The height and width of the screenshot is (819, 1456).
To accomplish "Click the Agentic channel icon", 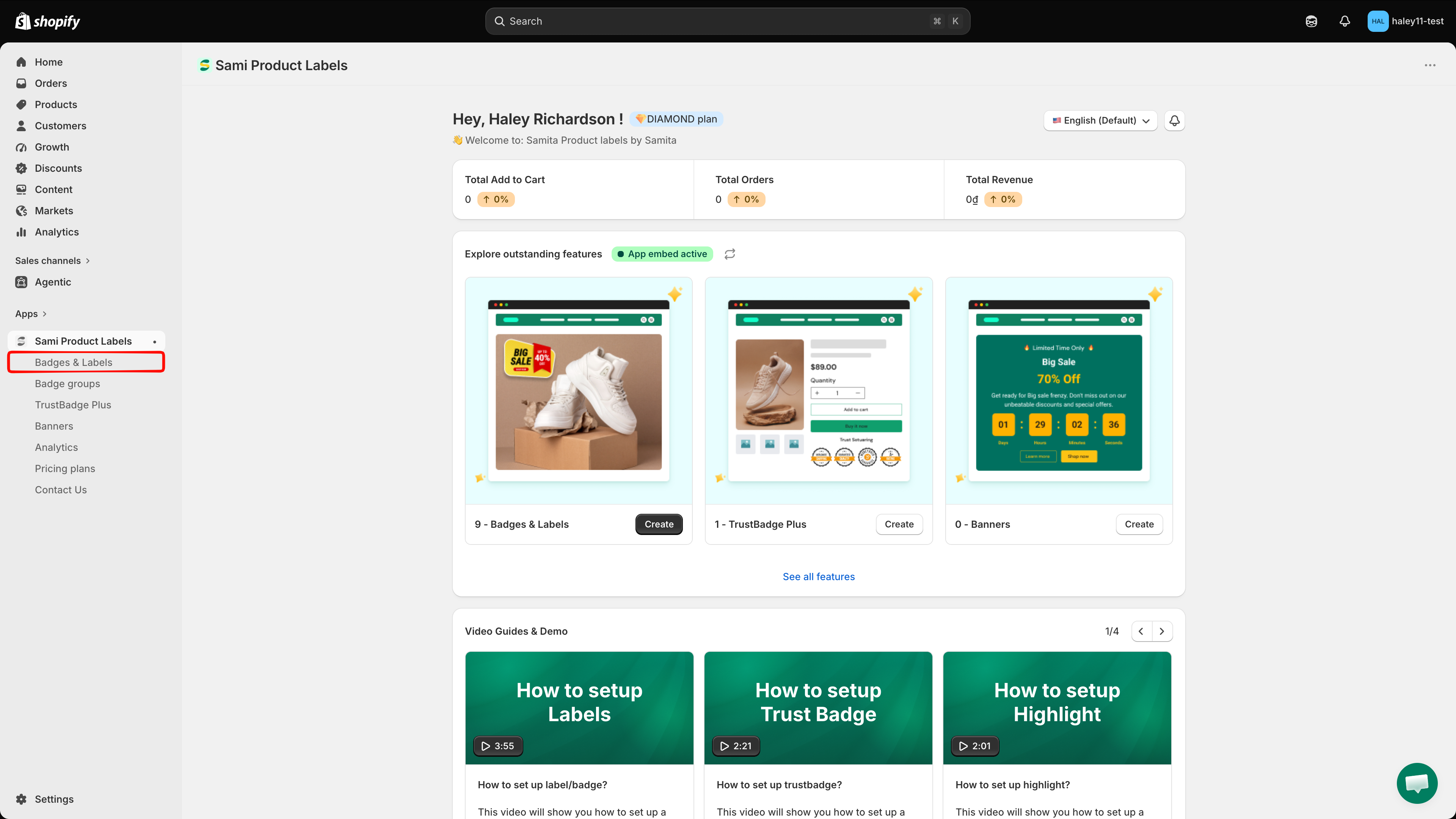I will coord(22,282).
